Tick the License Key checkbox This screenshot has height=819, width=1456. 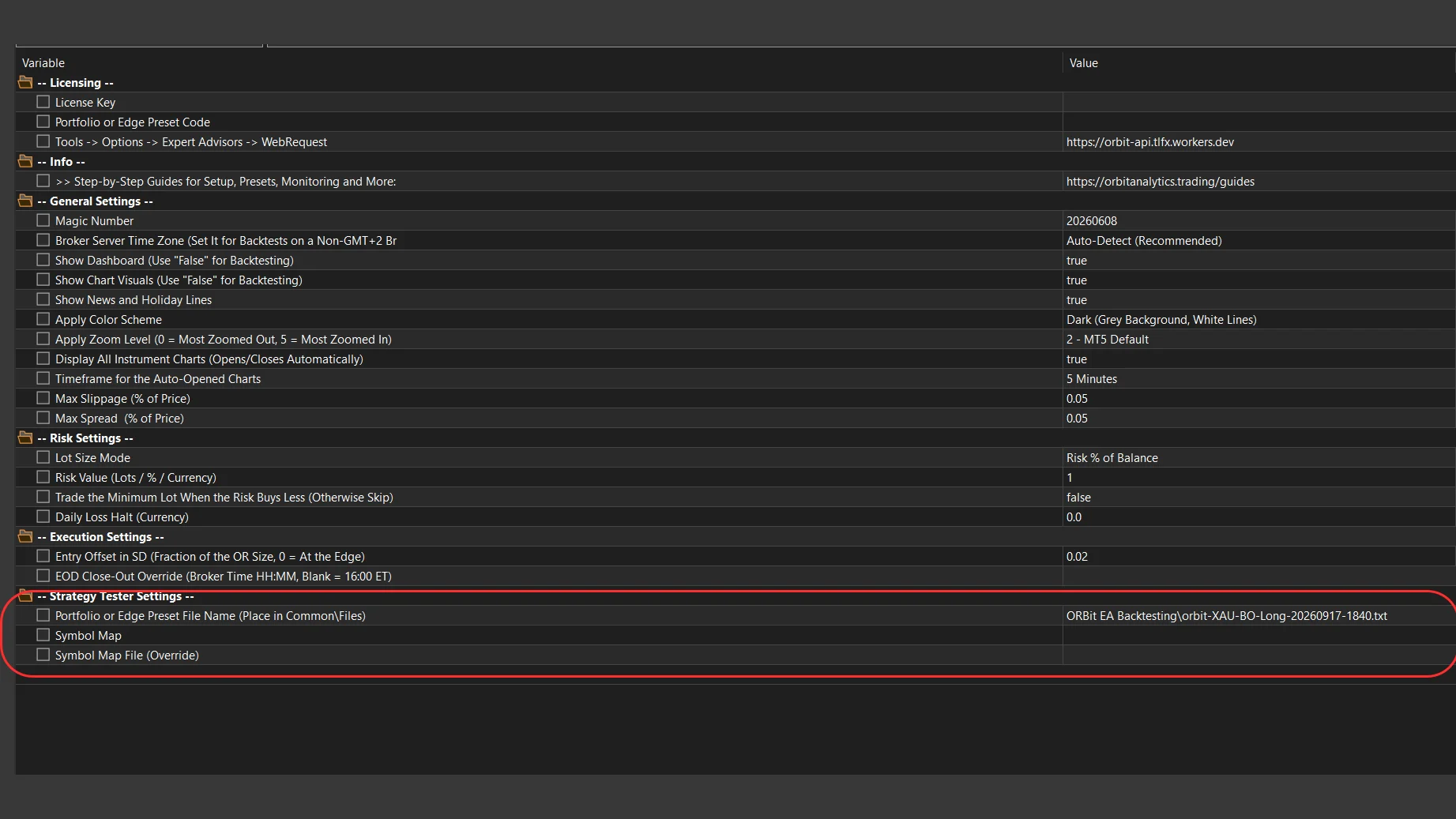[43, 102]
